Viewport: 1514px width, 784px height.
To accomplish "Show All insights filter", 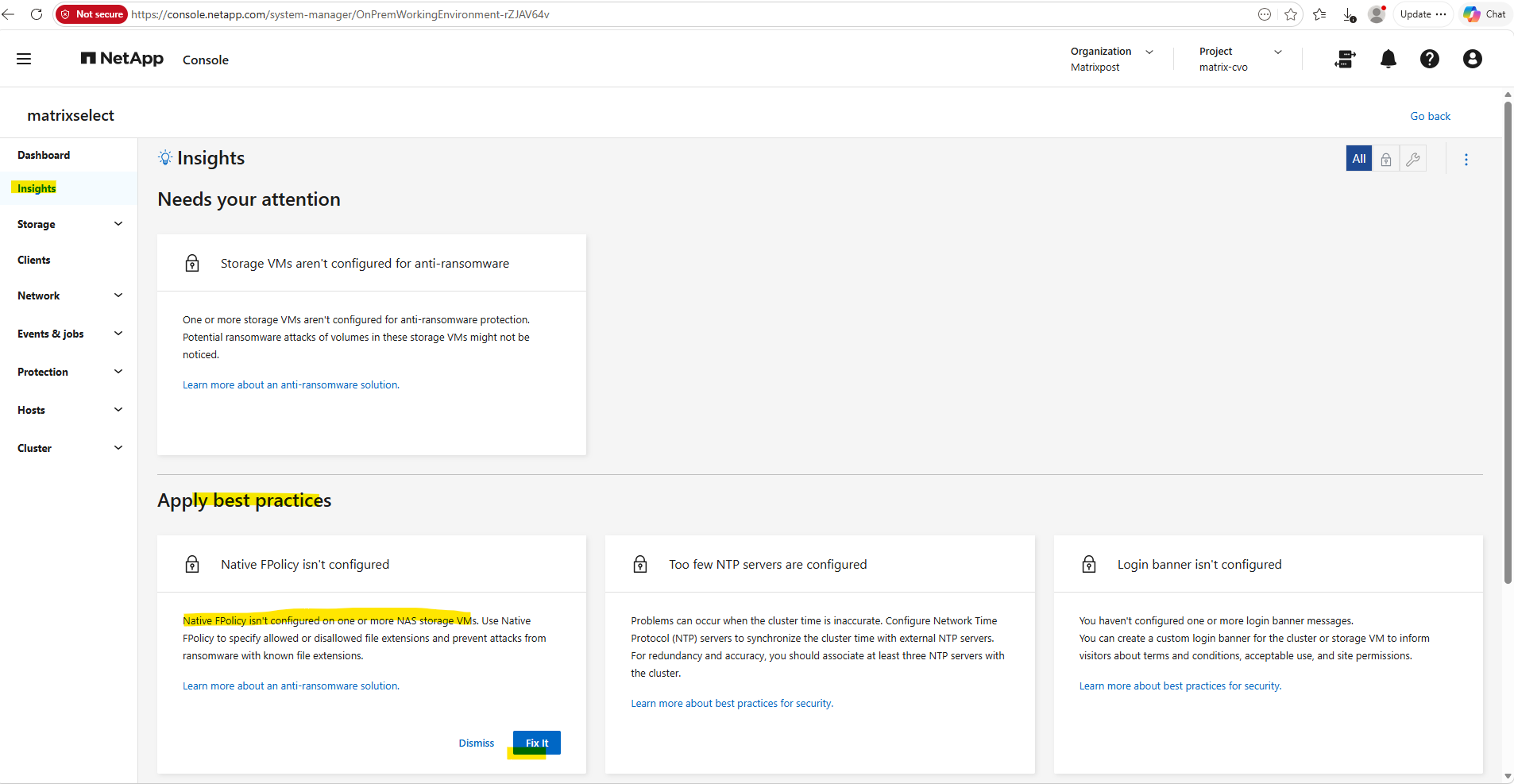I will click(x=1359, y=159).
